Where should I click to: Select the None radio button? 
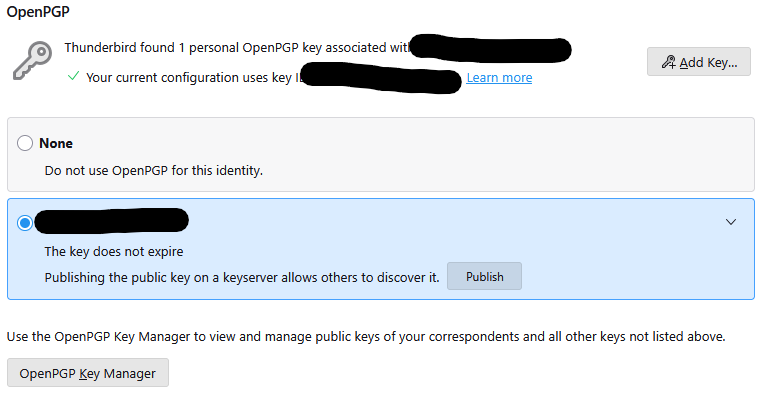[x=25, y=144]
